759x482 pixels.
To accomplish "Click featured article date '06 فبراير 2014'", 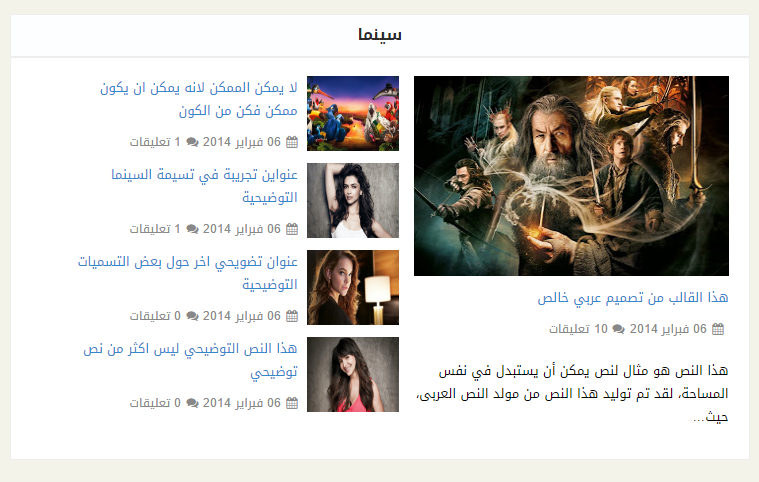I will 668,329.
